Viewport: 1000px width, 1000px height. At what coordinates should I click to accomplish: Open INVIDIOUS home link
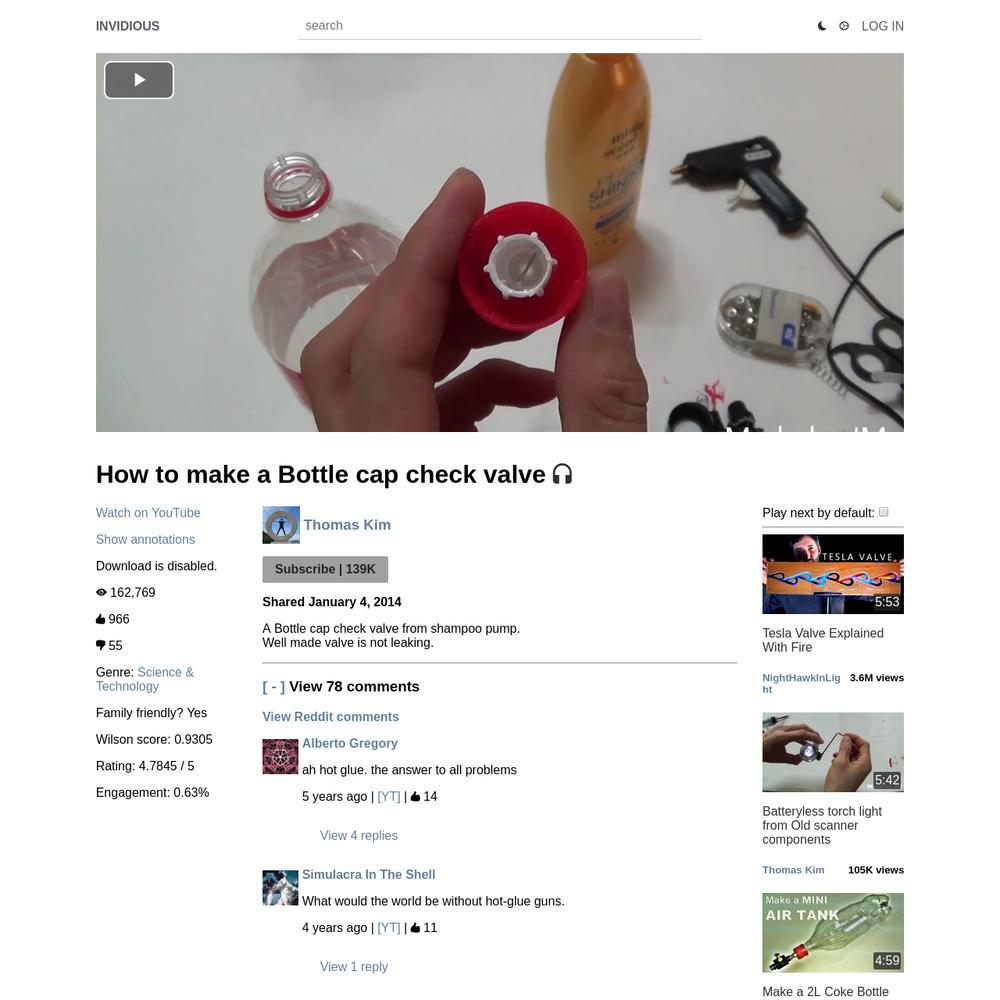(x=128, y=26)
